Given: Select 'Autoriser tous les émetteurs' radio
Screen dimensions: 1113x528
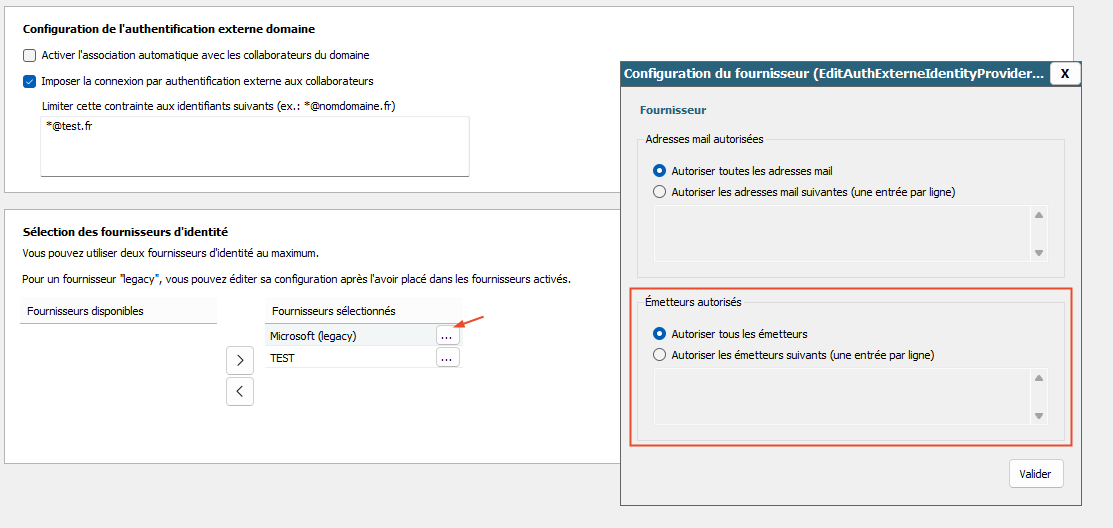Looking at the screenshot, I should [659, 334].
